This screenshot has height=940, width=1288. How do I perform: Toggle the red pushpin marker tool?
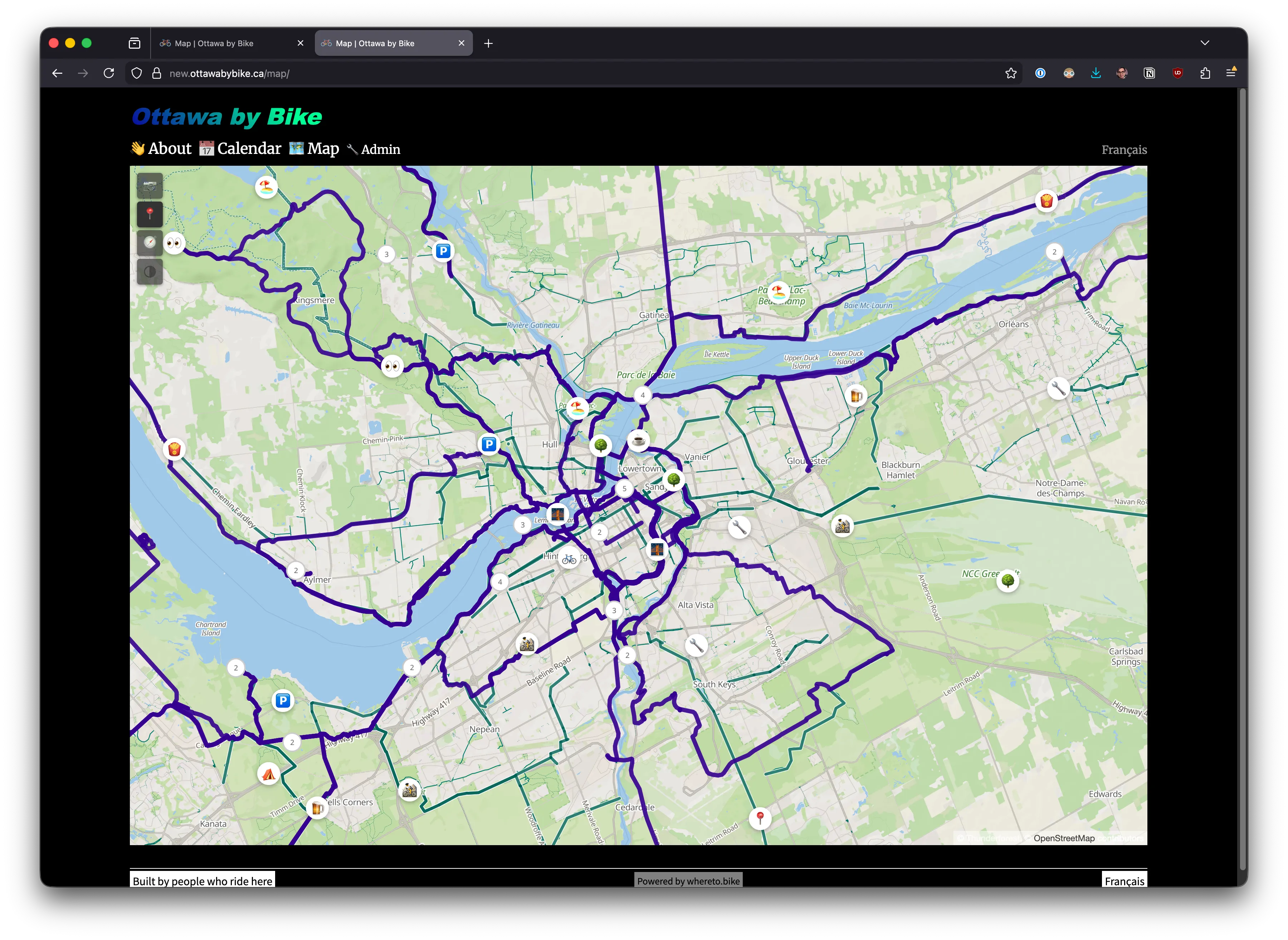tap(150, 214)
